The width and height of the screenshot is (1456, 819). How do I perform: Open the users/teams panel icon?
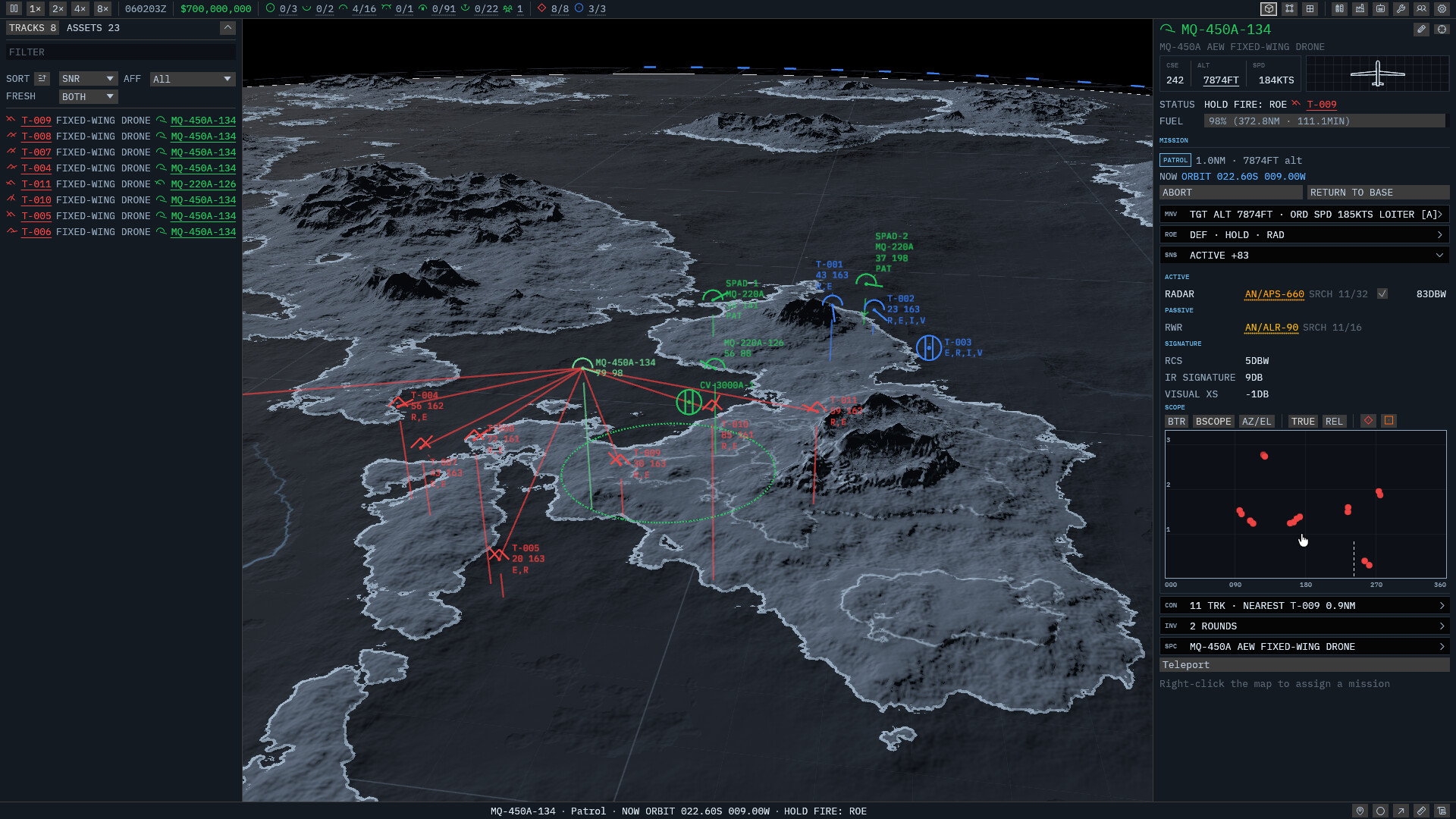click(1422, 9)
